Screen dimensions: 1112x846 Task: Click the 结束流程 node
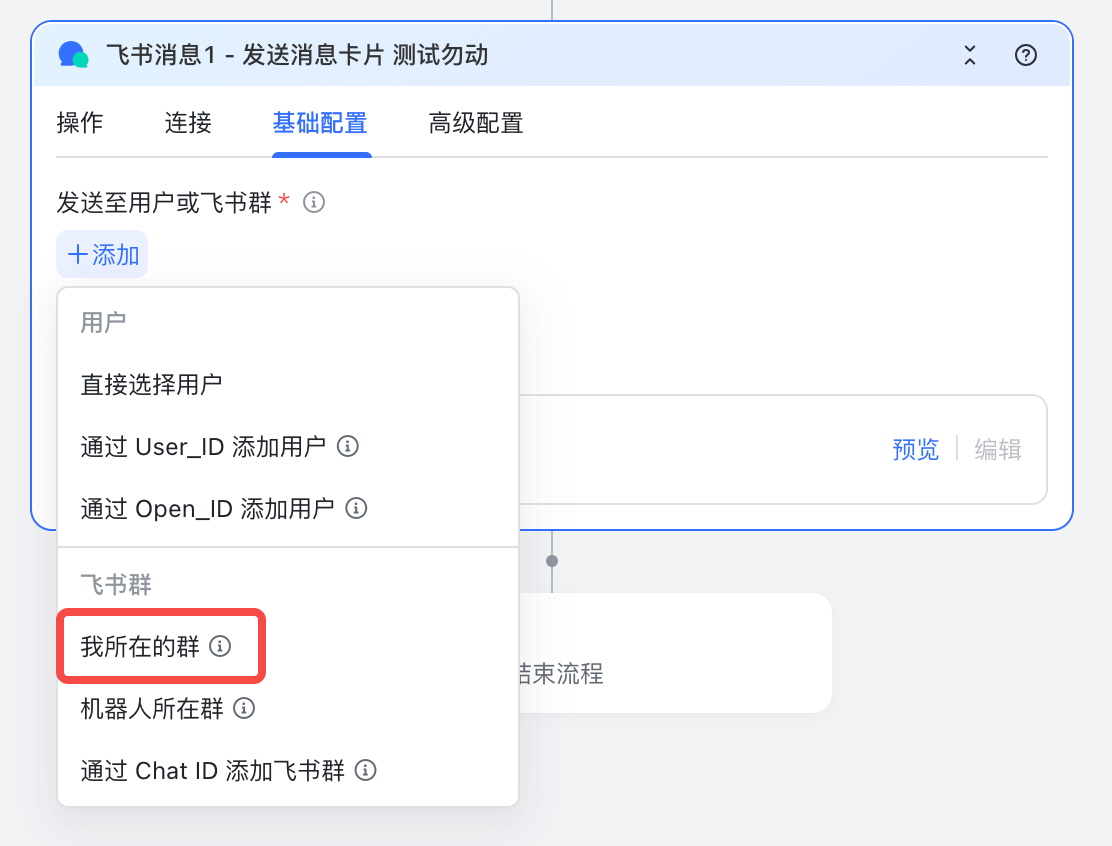coord(674,653)
